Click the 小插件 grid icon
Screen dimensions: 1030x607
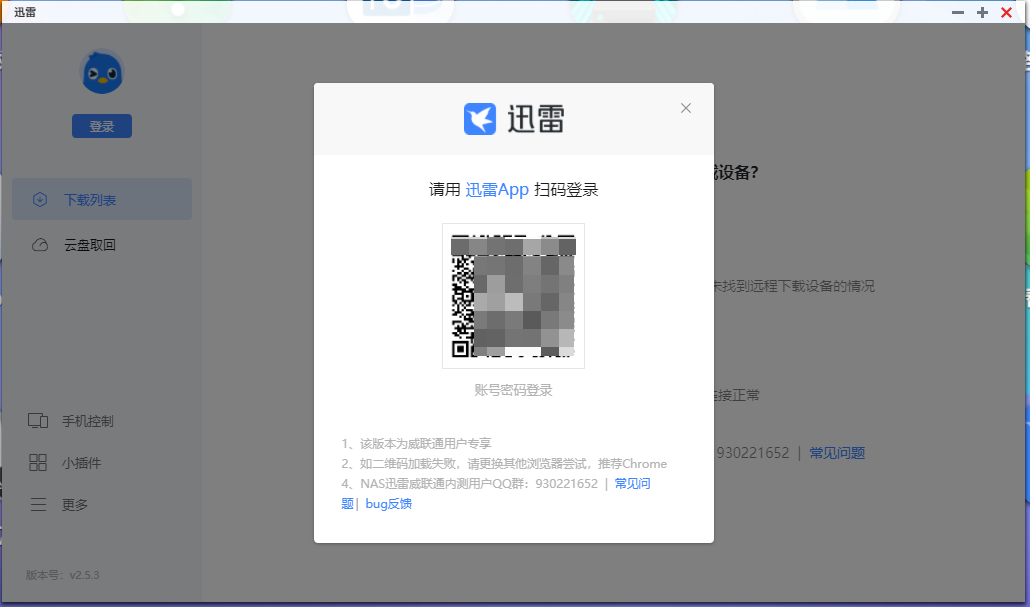(38, 463)
